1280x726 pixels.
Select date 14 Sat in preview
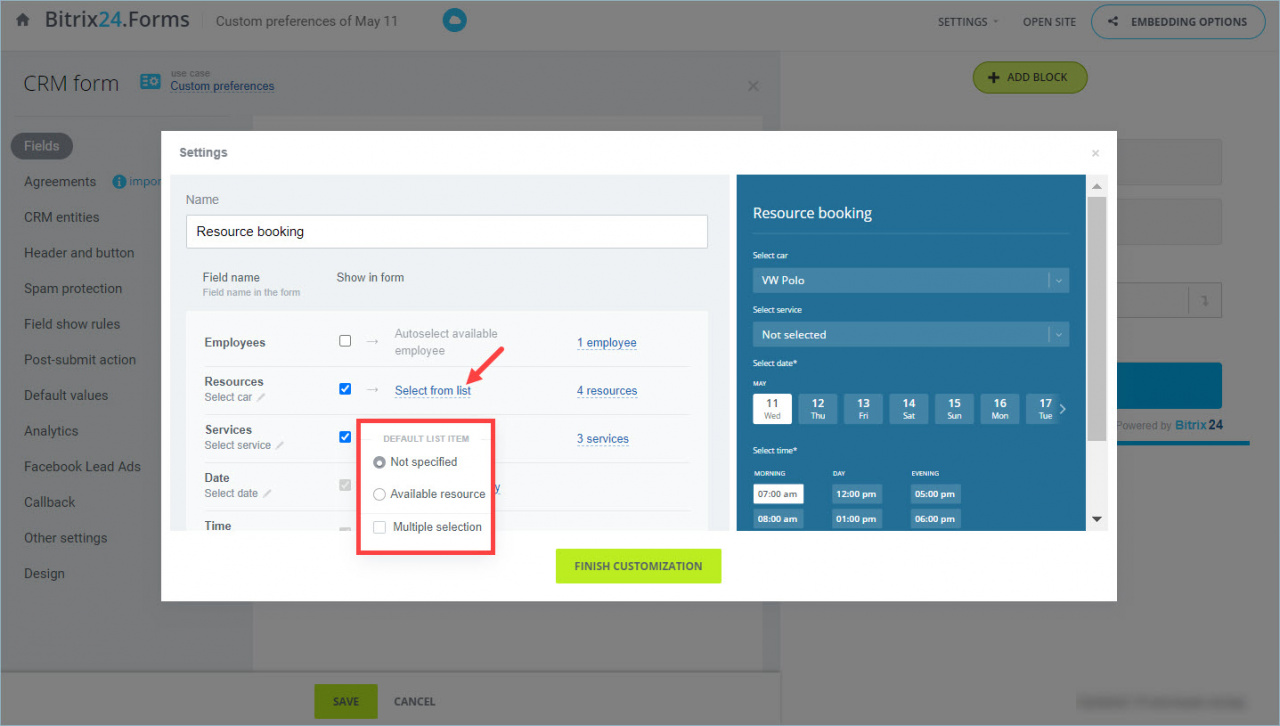pyautogui.click(x=909, y=409)
